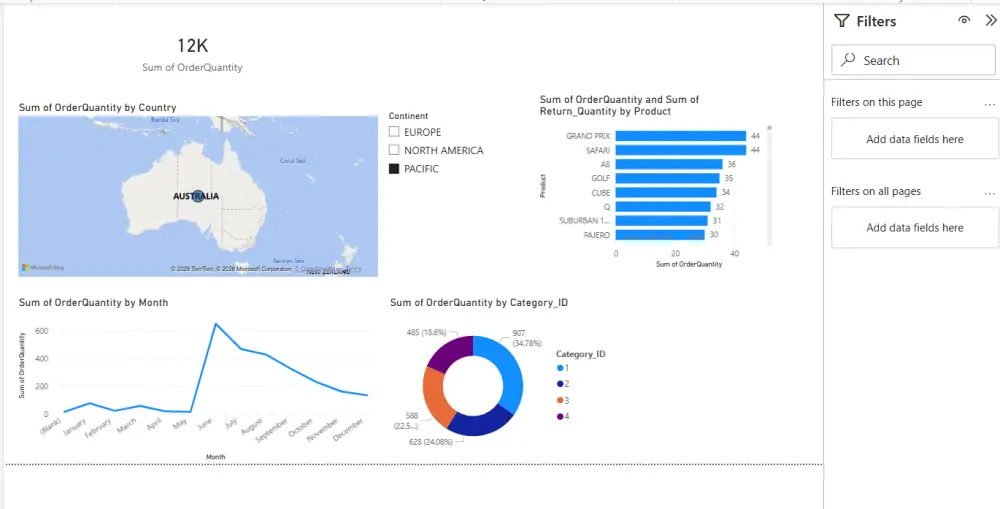This screenshot has height=509, width=1000.
Task: Click the Coral Sea label on map
Action: (x=293, y=161)
